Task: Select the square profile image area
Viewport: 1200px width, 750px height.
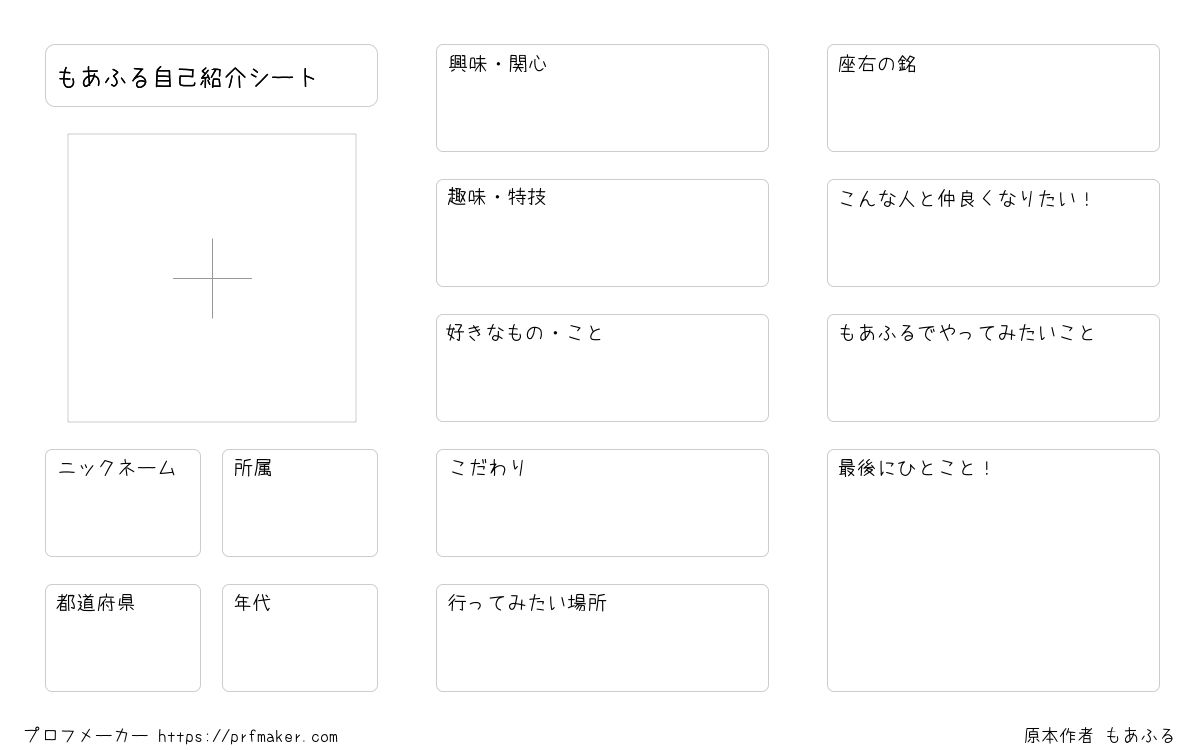Action: [212, 278]
